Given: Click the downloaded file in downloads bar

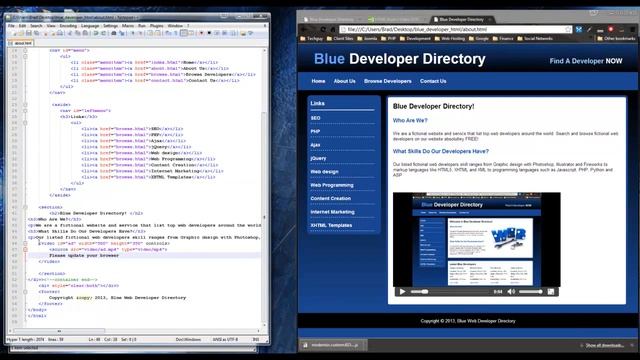Looking at the screenshot, I should click(333, 345).
